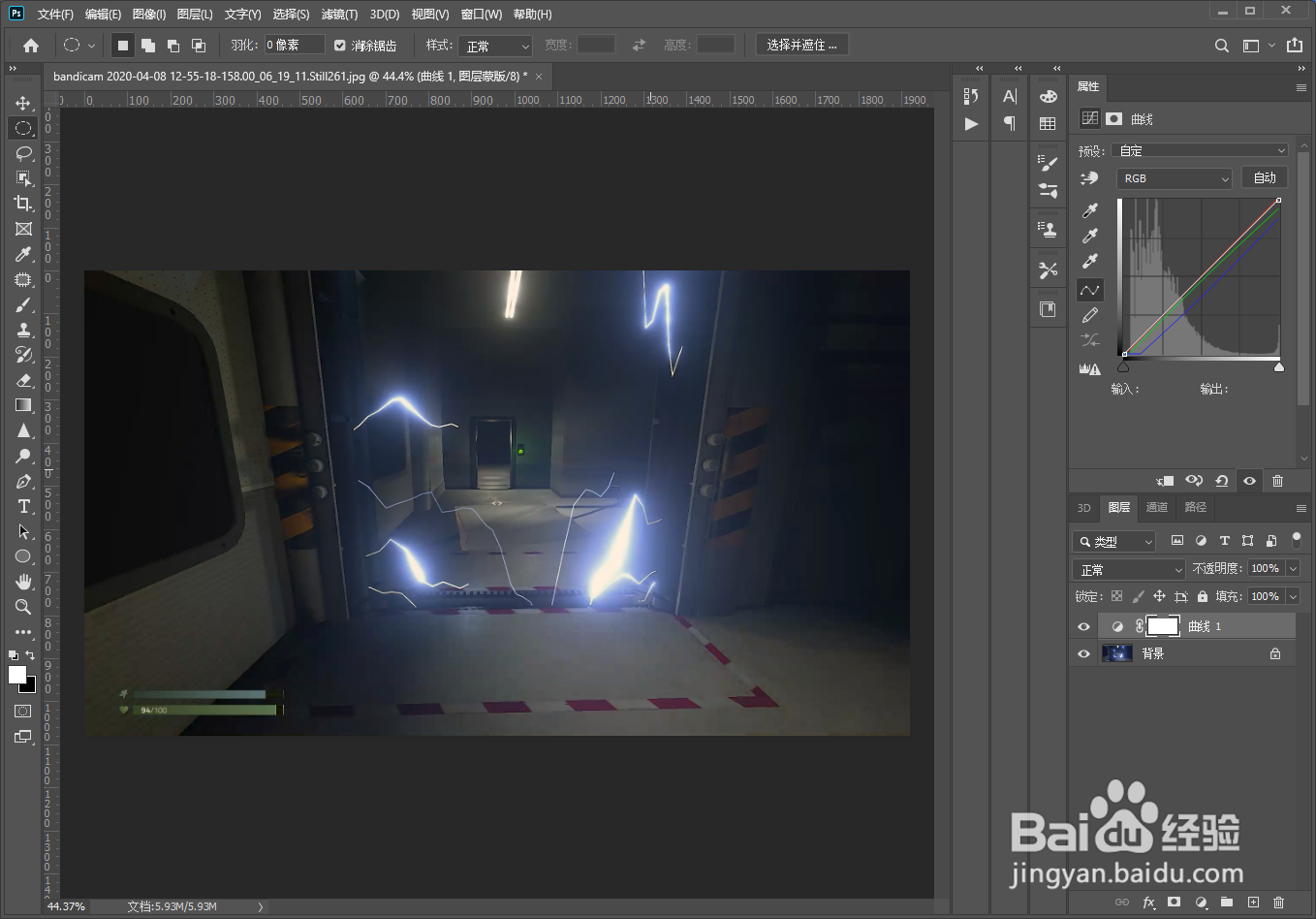Open the layer blend mode dropdown

click(x=1129, y=569)
